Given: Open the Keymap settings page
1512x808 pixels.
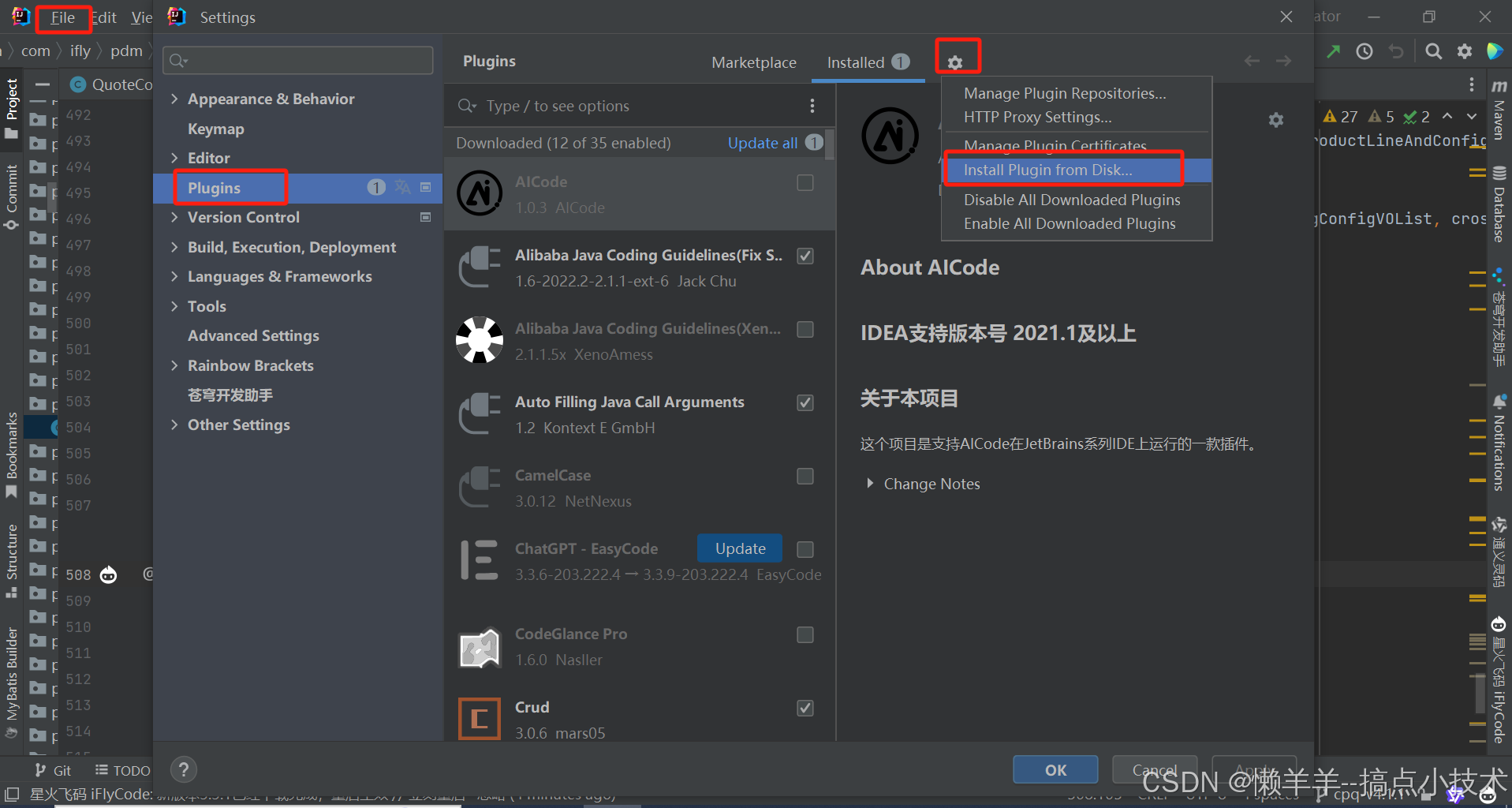Looking at the screenshot, I should tap(216, 129).
